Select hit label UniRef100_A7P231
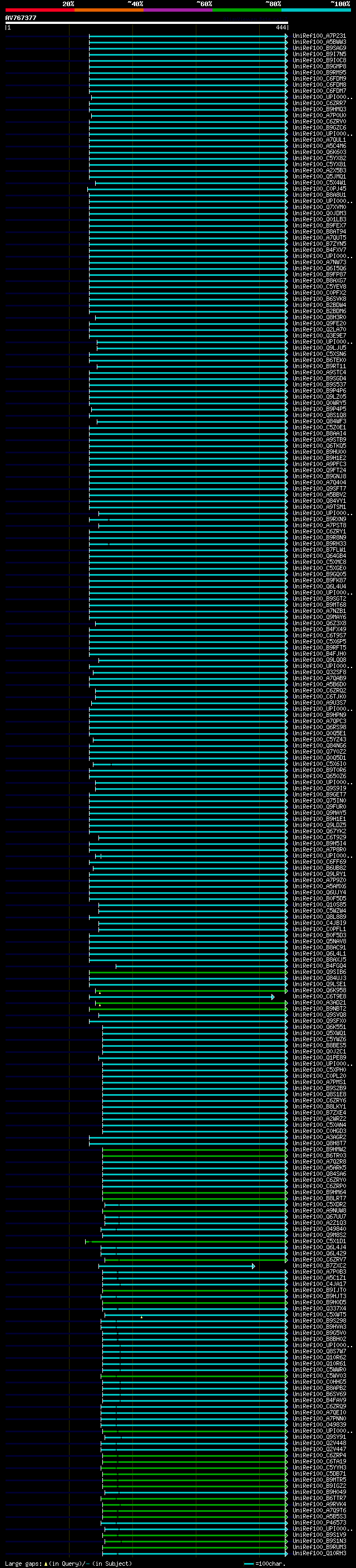Viewport: 356px width, 1568px height. [319, 36]
